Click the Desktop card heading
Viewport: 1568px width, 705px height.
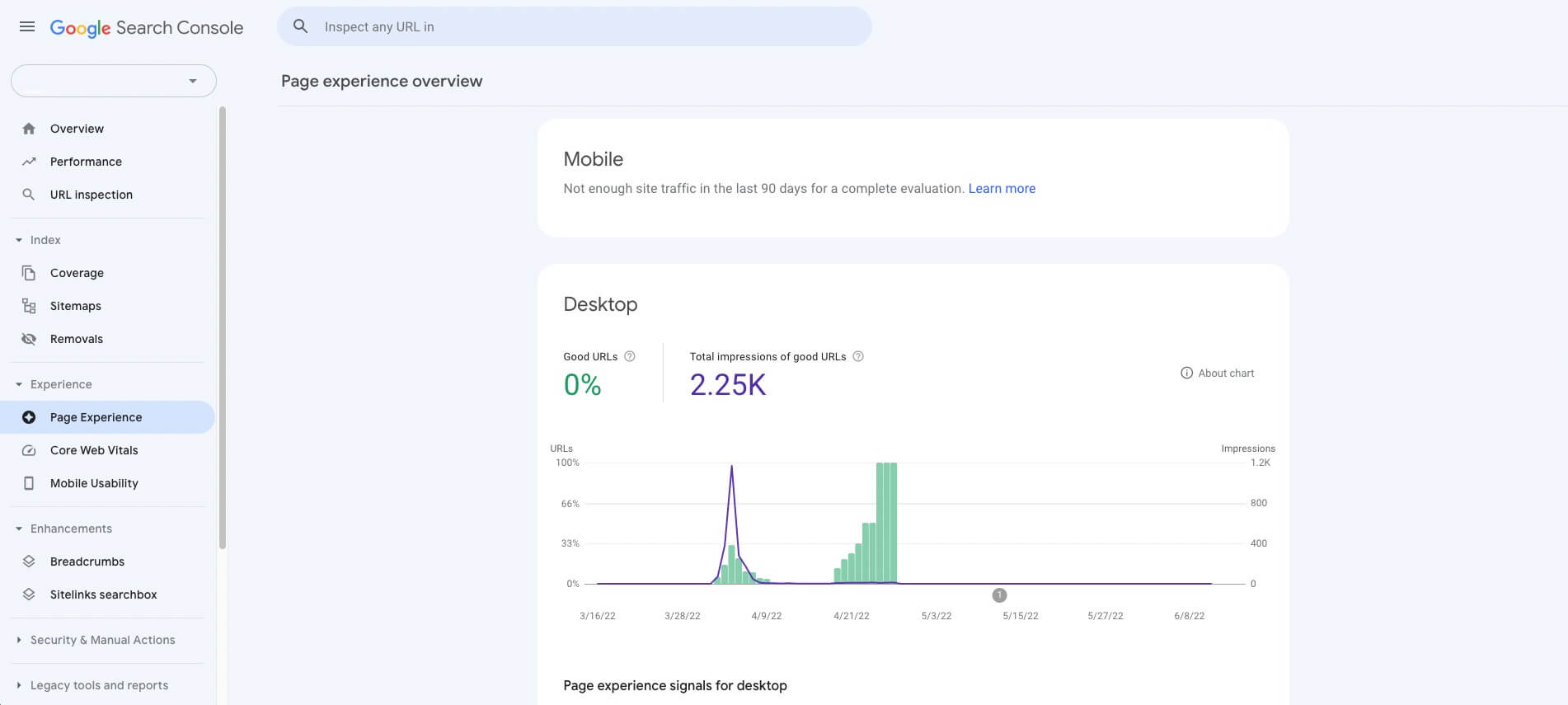pyautogui.click(x=600, y=304)
